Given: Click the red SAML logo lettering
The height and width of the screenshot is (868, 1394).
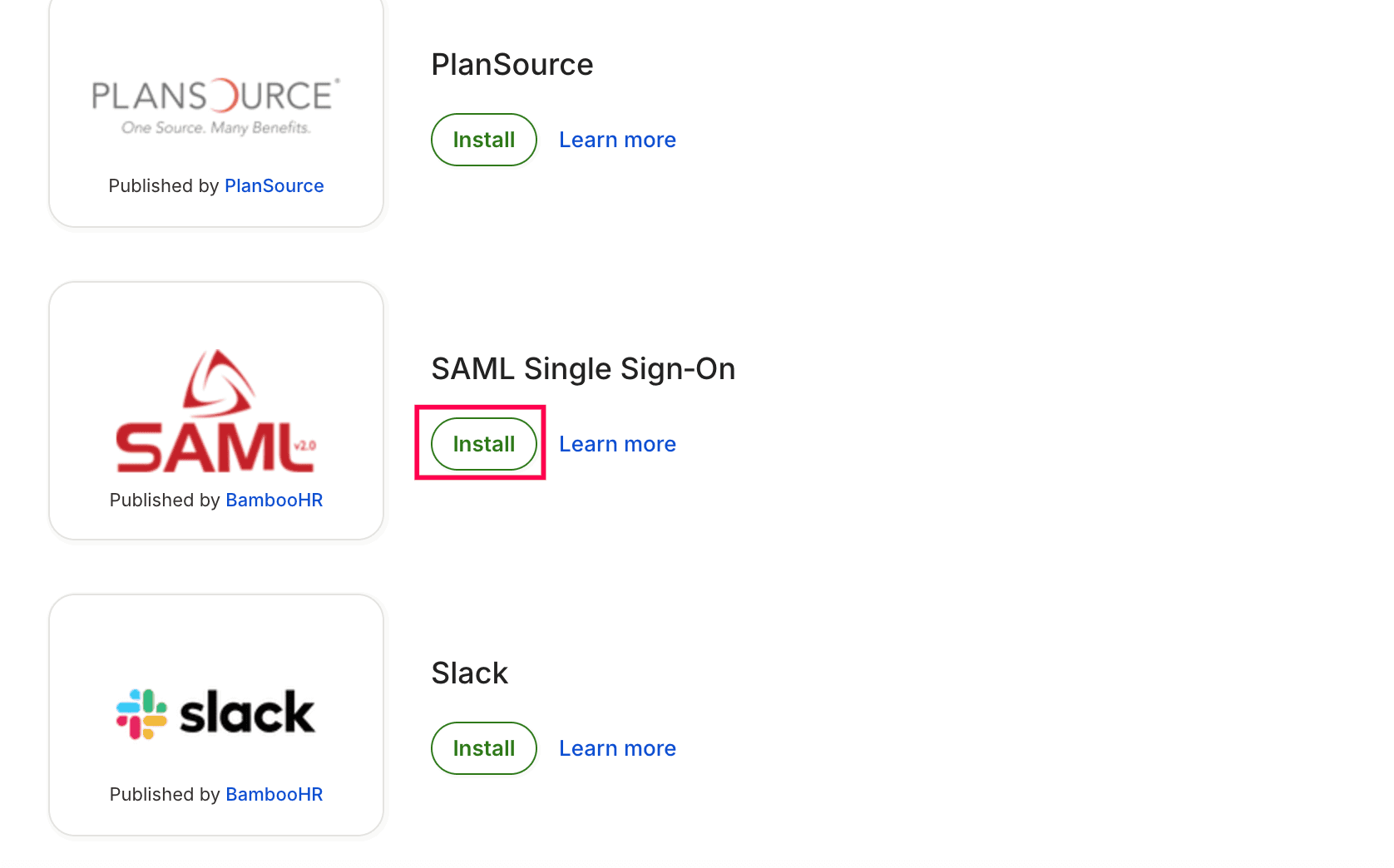Looking at the screenshot, I should click(x=204, y=448).
